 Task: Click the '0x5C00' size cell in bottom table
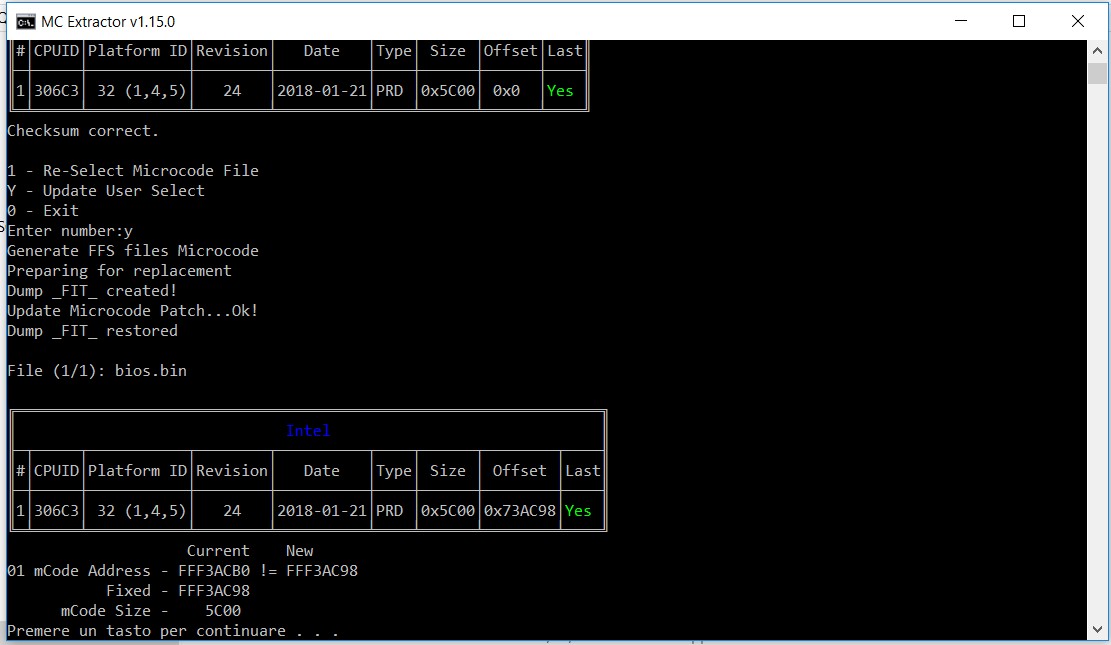(x=448, y=511)
